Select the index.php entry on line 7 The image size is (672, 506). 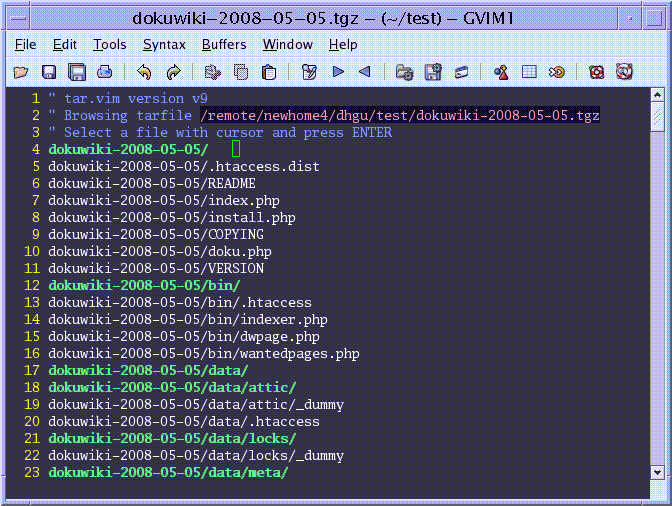pos(164,201)
